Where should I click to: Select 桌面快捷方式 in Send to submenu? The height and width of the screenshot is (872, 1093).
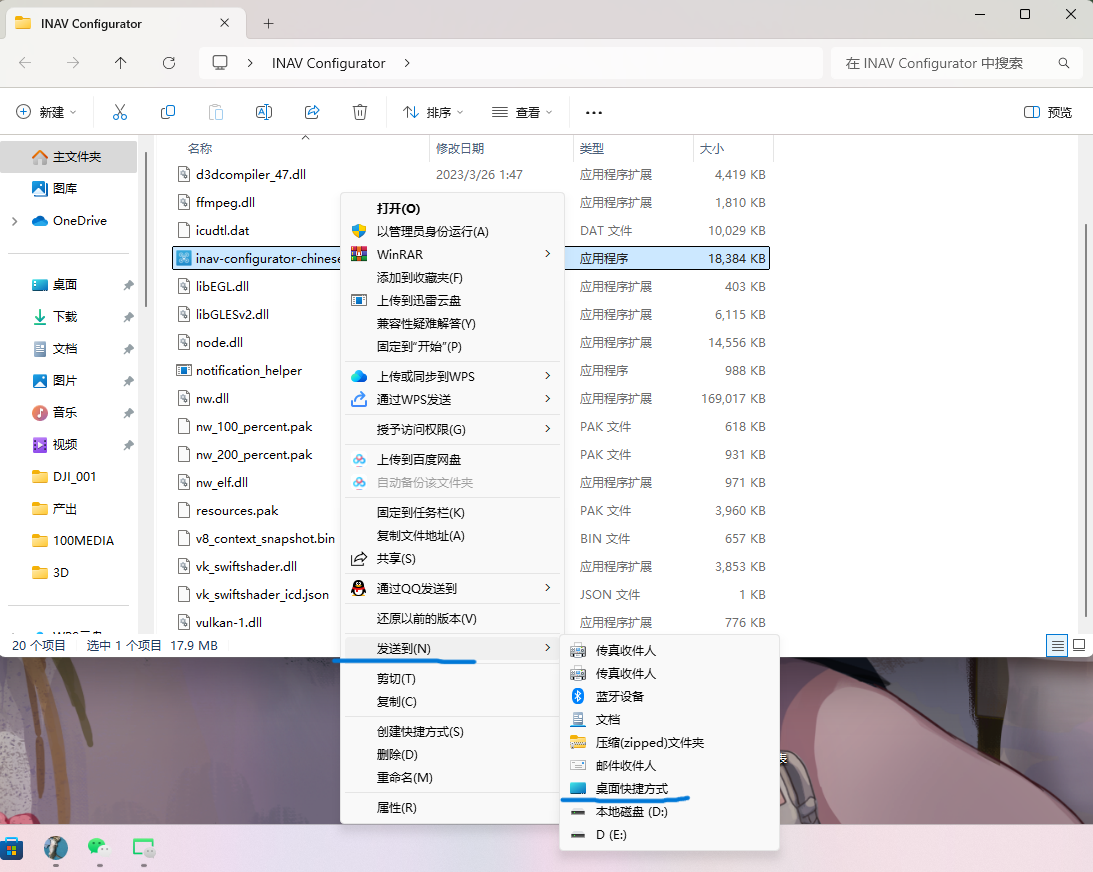[669, 788]
